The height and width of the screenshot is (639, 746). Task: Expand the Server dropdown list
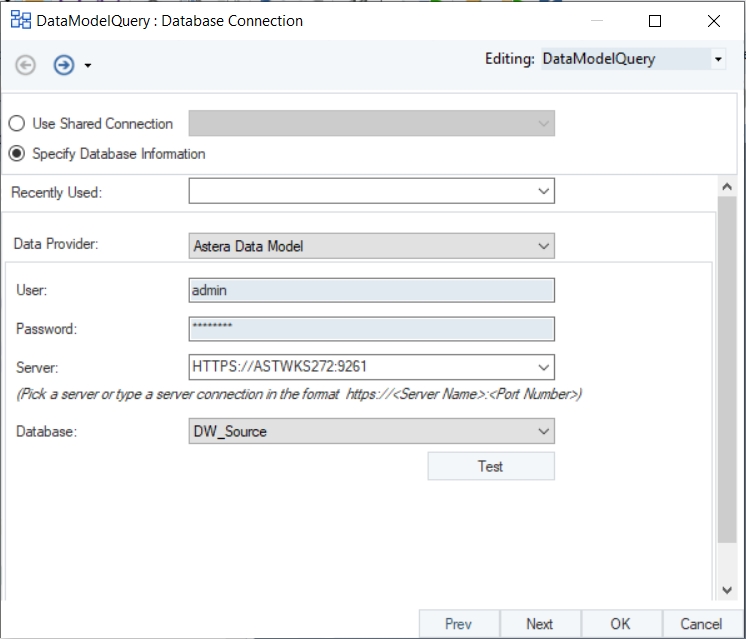pos(543,367)
